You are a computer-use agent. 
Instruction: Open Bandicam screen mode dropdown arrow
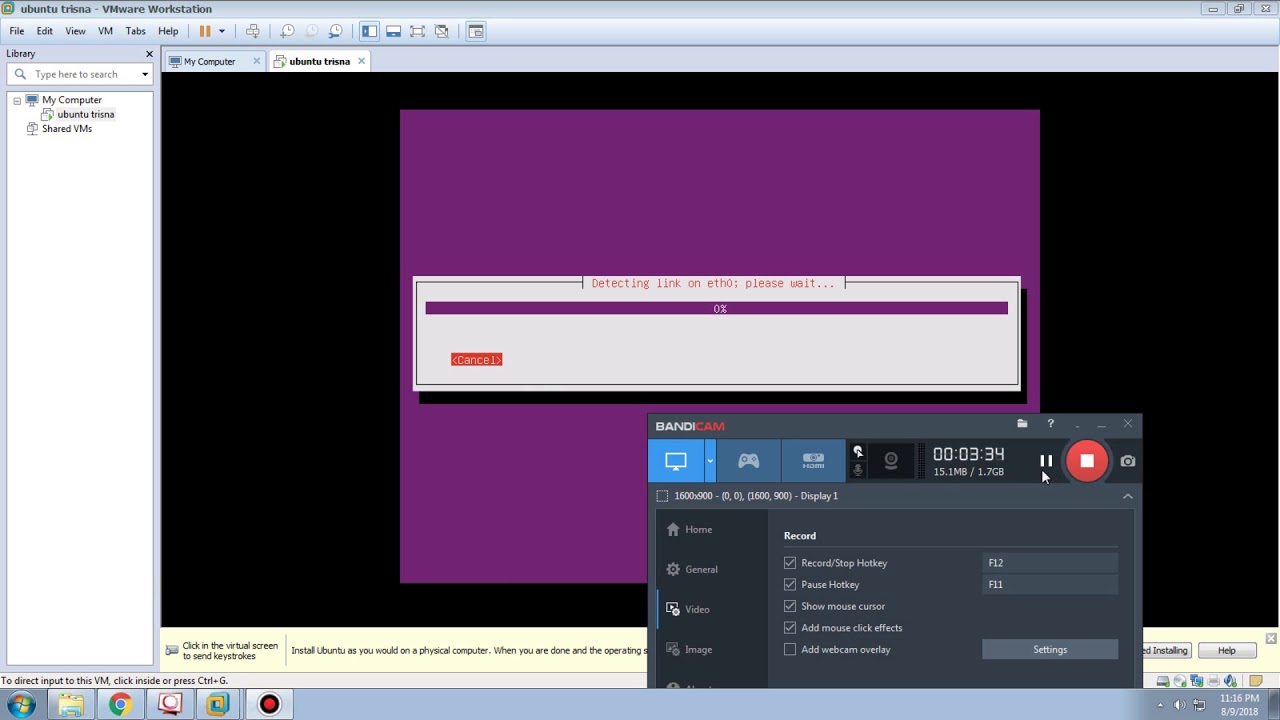[x=710, y=461]
